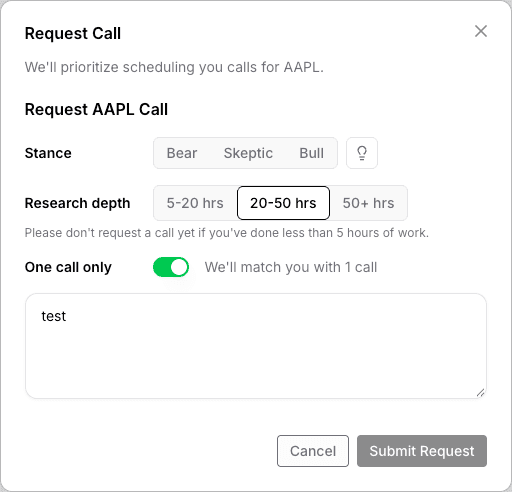
Task: Select the 20-50 hrs research depth
Action: [x=283, y=203]
